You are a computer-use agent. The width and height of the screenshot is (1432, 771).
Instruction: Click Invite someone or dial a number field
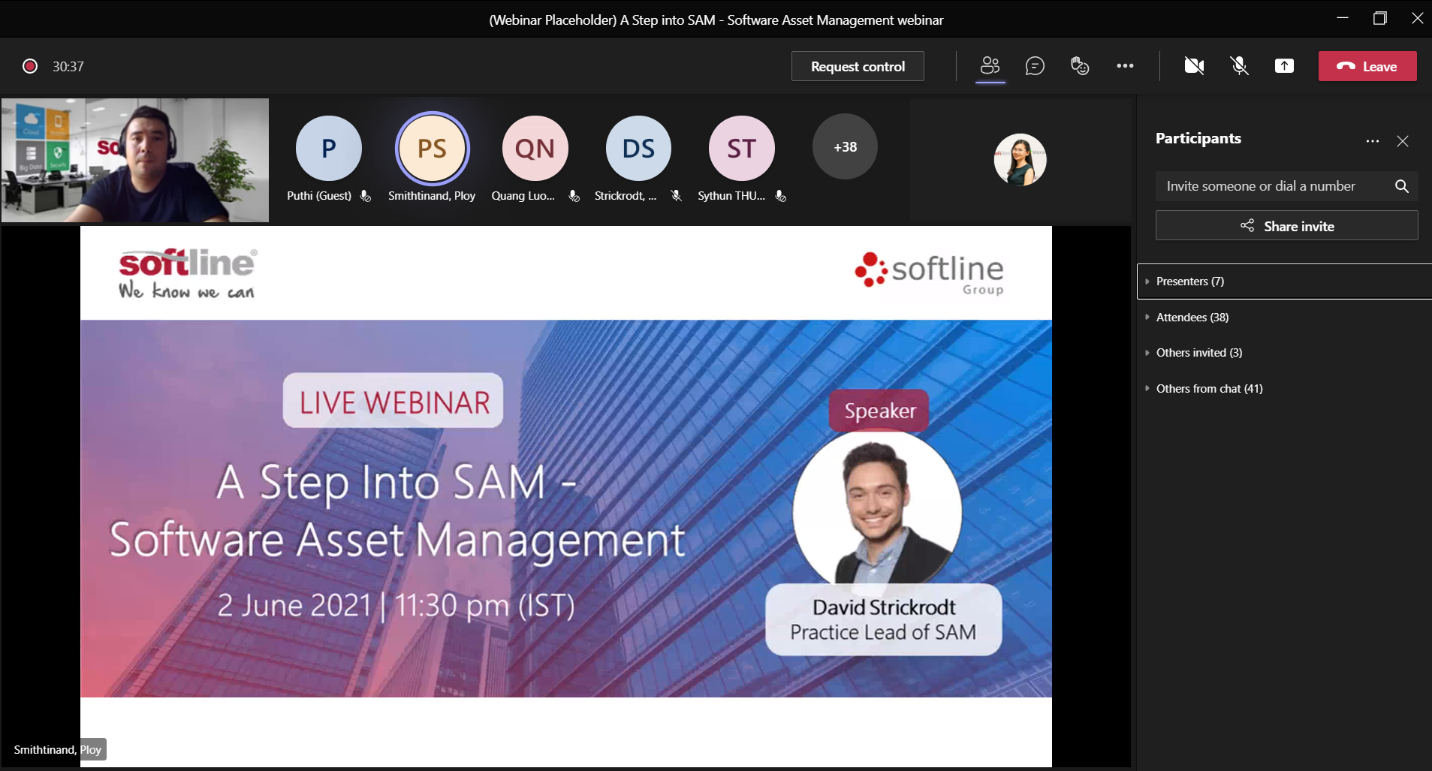coord(1287,186)
